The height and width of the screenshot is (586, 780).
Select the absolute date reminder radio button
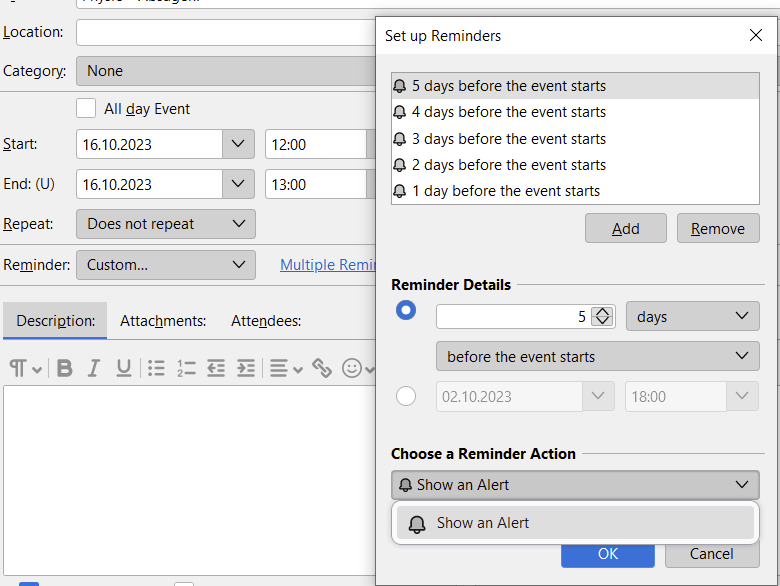click(x=406, y=396)
